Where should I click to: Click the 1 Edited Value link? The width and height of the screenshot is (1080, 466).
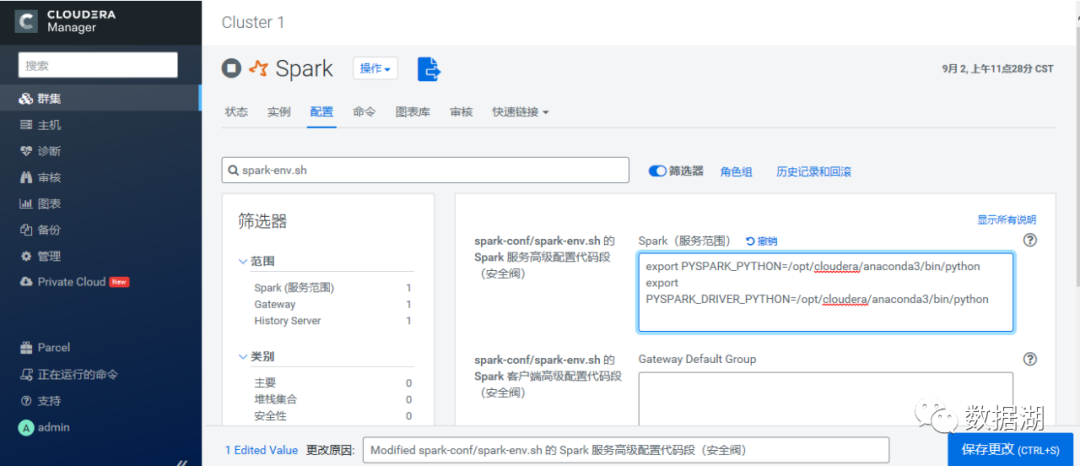pyautogui.click(x=262, y=450)
